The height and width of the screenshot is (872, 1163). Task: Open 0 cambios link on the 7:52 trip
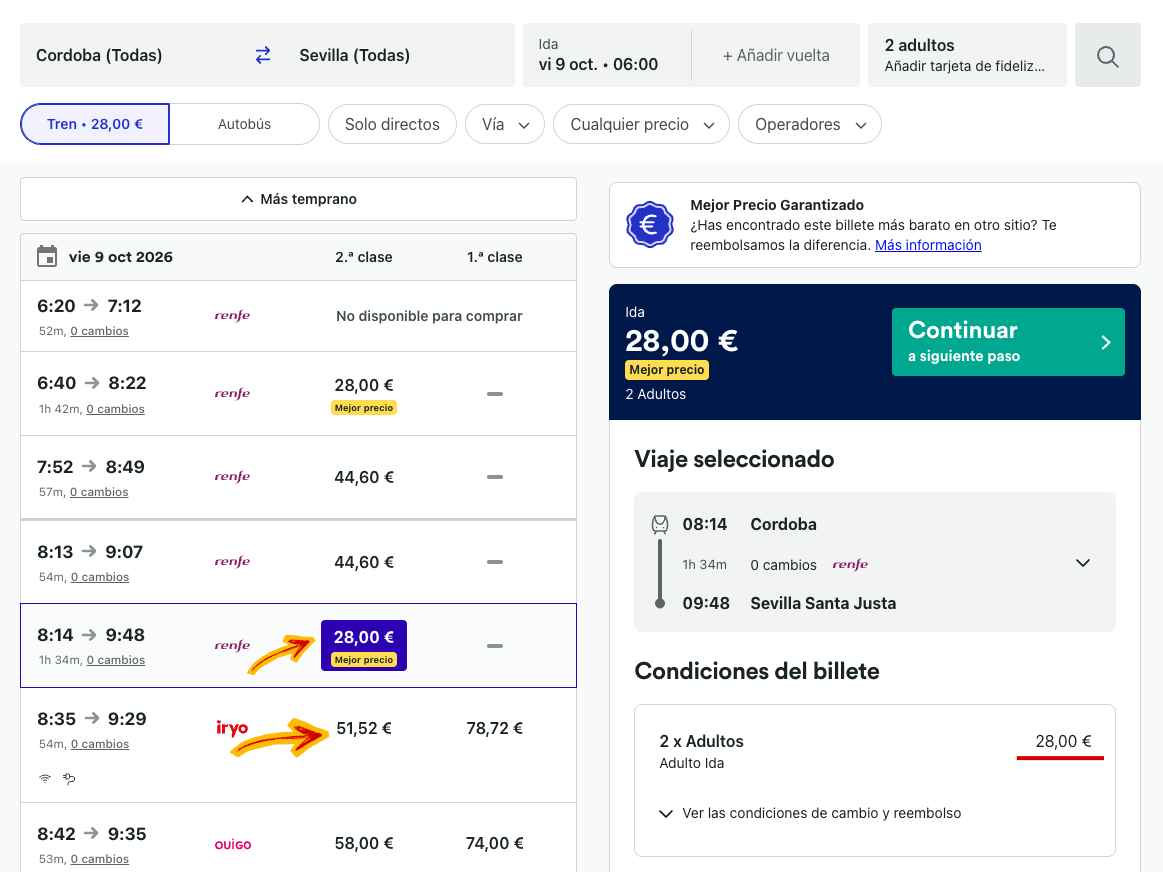(x=99, y=492)
